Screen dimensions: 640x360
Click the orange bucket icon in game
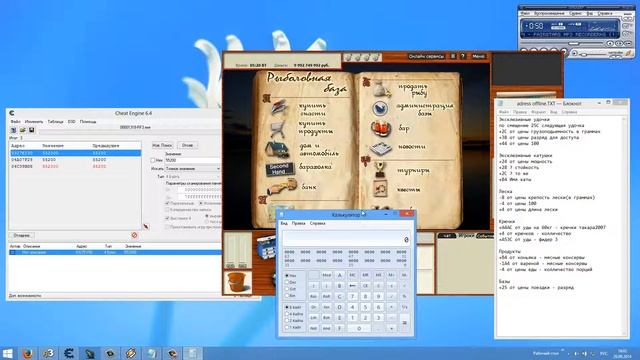[237, 282]
